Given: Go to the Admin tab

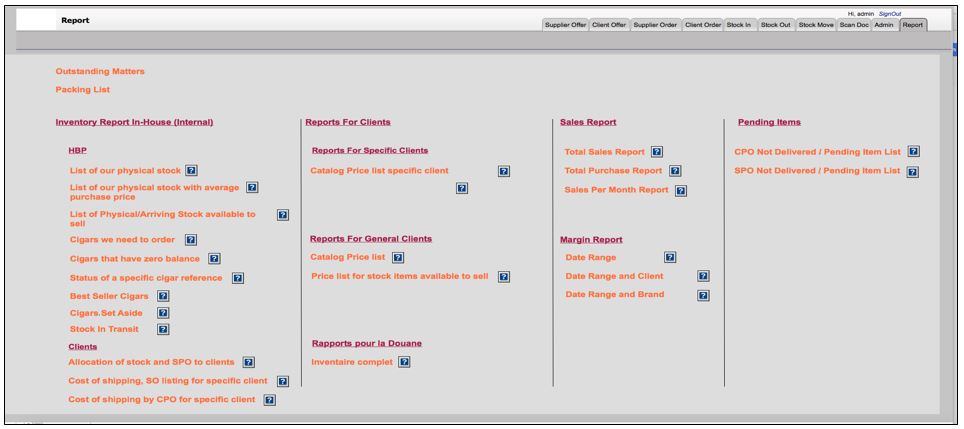Looking at the screenshot, I should [x=884, y=25].
